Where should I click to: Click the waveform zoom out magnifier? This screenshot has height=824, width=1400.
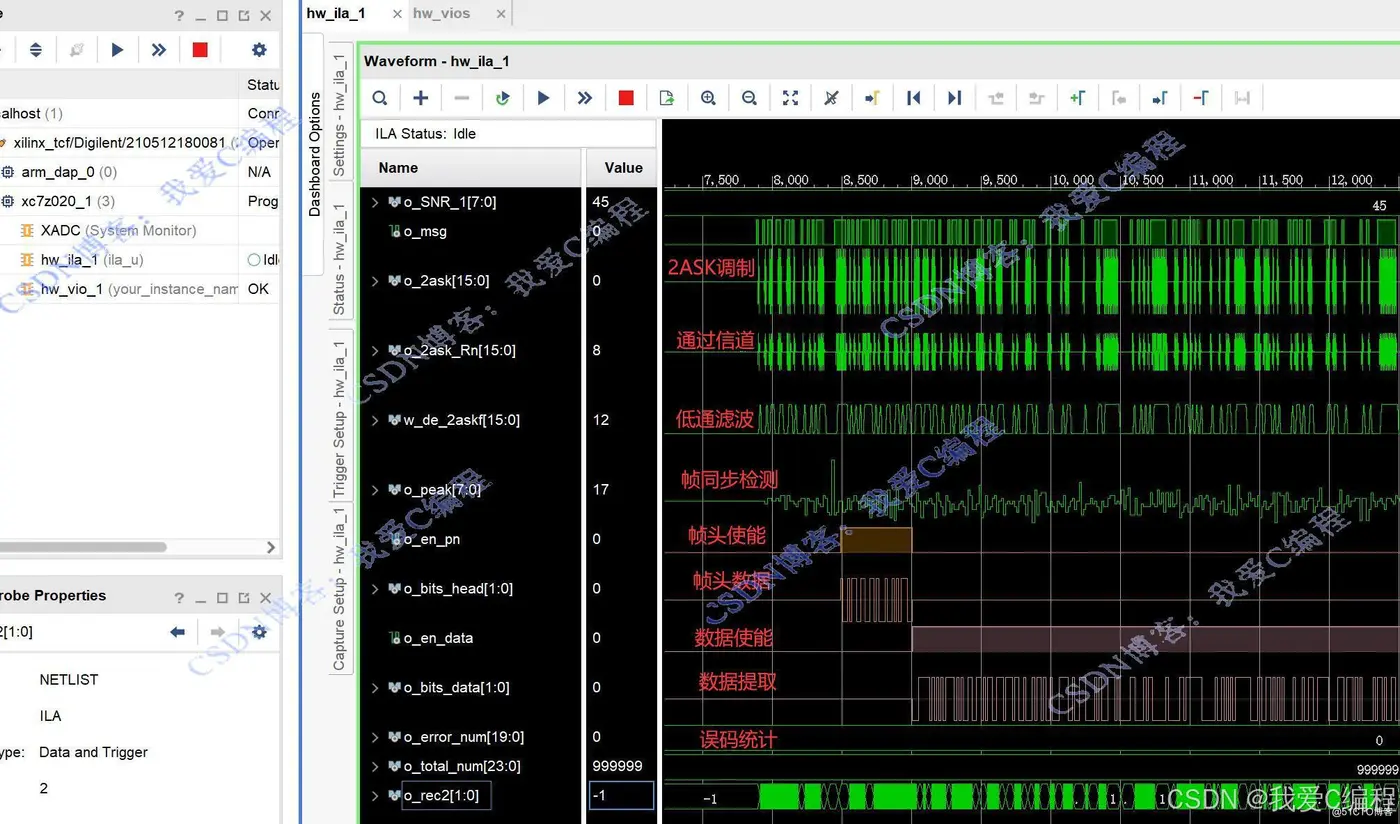point(749,98)
